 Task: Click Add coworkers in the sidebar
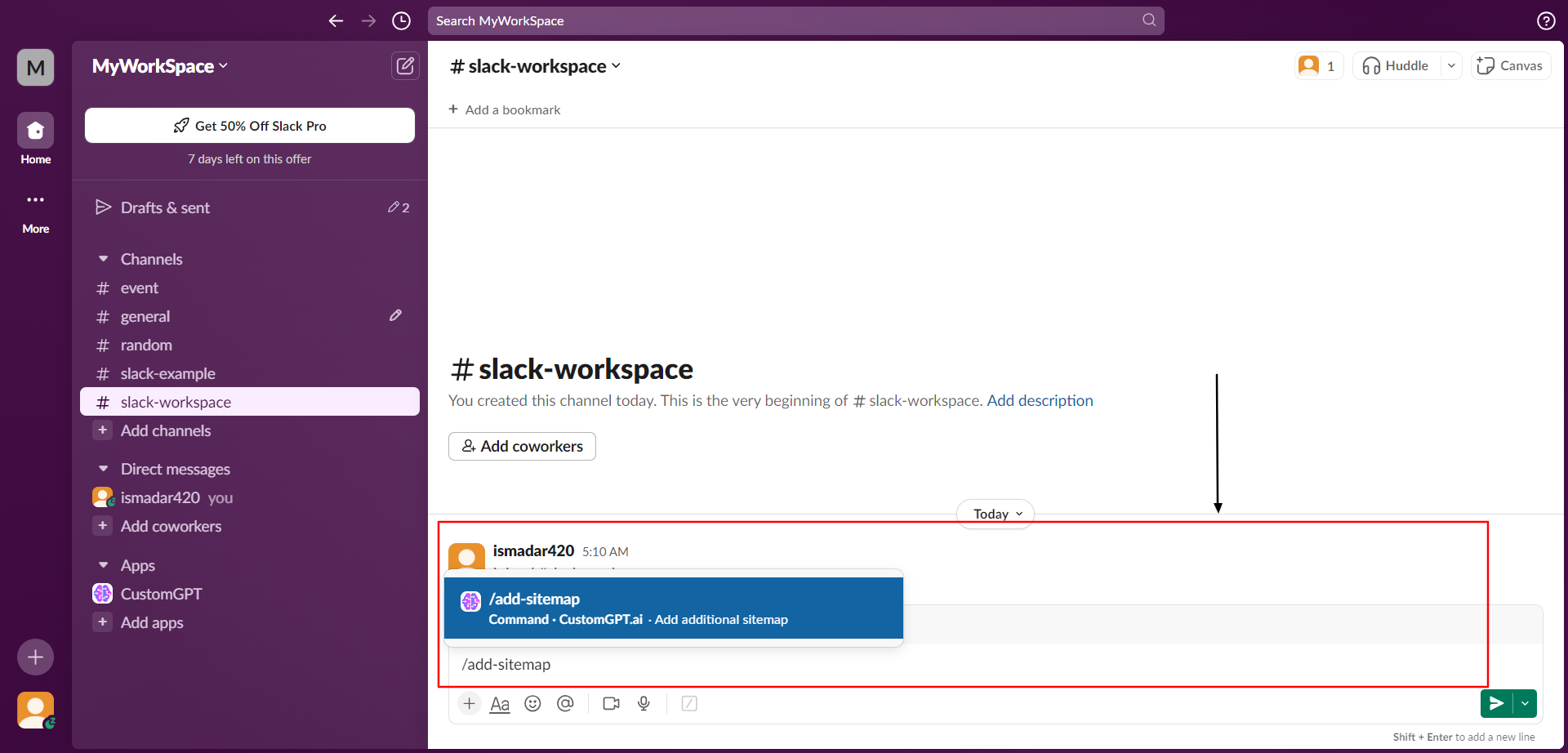pos(250,526)
